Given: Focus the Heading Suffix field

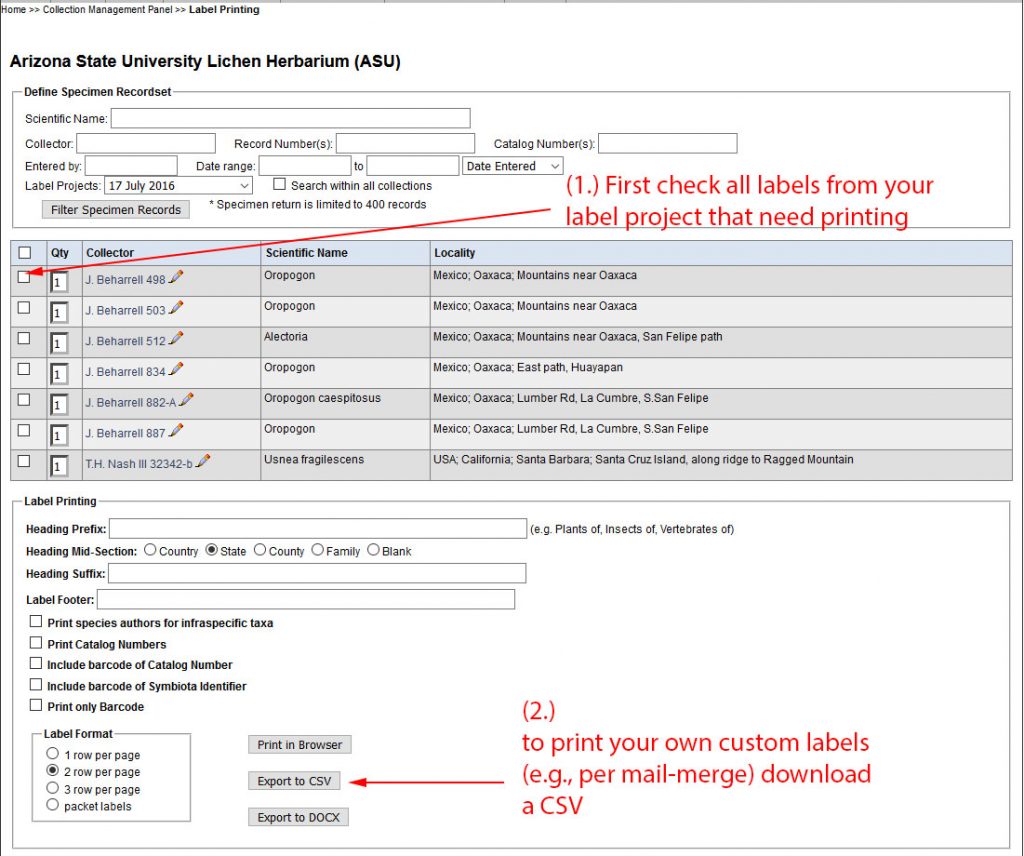Looking at the screenshot, I should tap(317, 573).
